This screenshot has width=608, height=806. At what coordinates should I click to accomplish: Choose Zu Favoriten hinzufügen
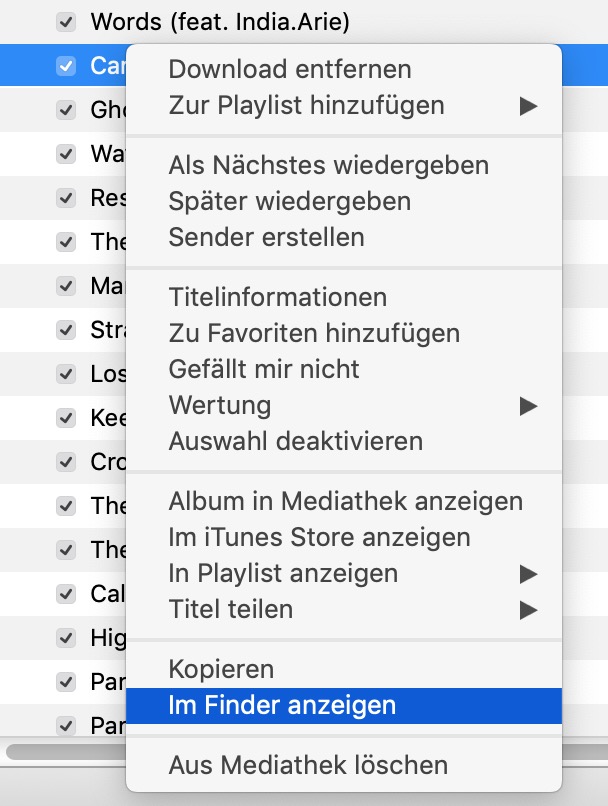(314, 333)
